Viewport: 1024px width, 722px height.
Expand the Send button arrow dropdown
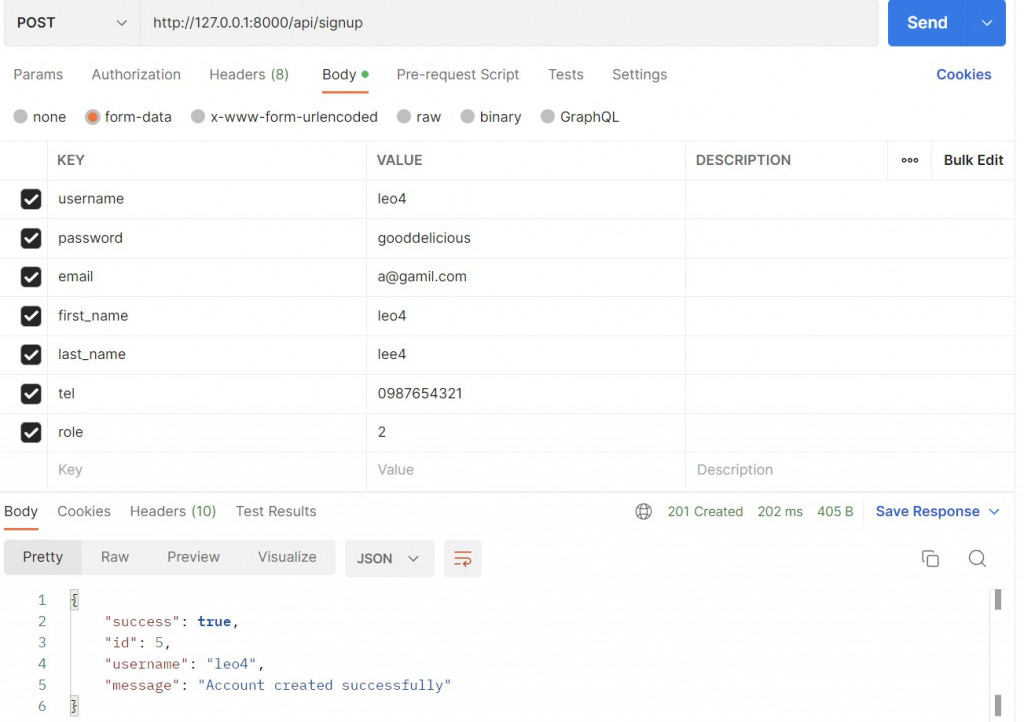tap(987, 23)
